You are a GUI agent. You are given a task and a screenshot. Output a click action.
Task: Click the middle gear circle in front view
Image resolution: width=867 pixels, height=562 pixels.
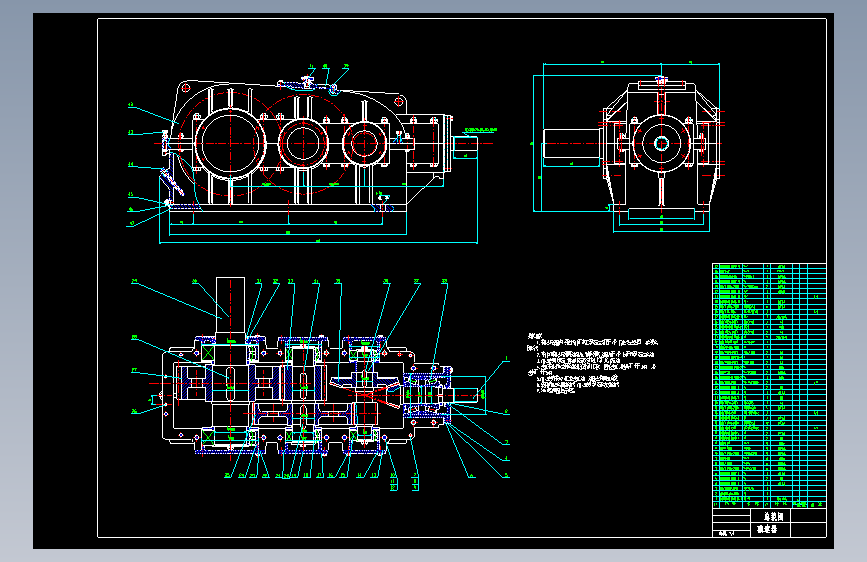point(302,143)
